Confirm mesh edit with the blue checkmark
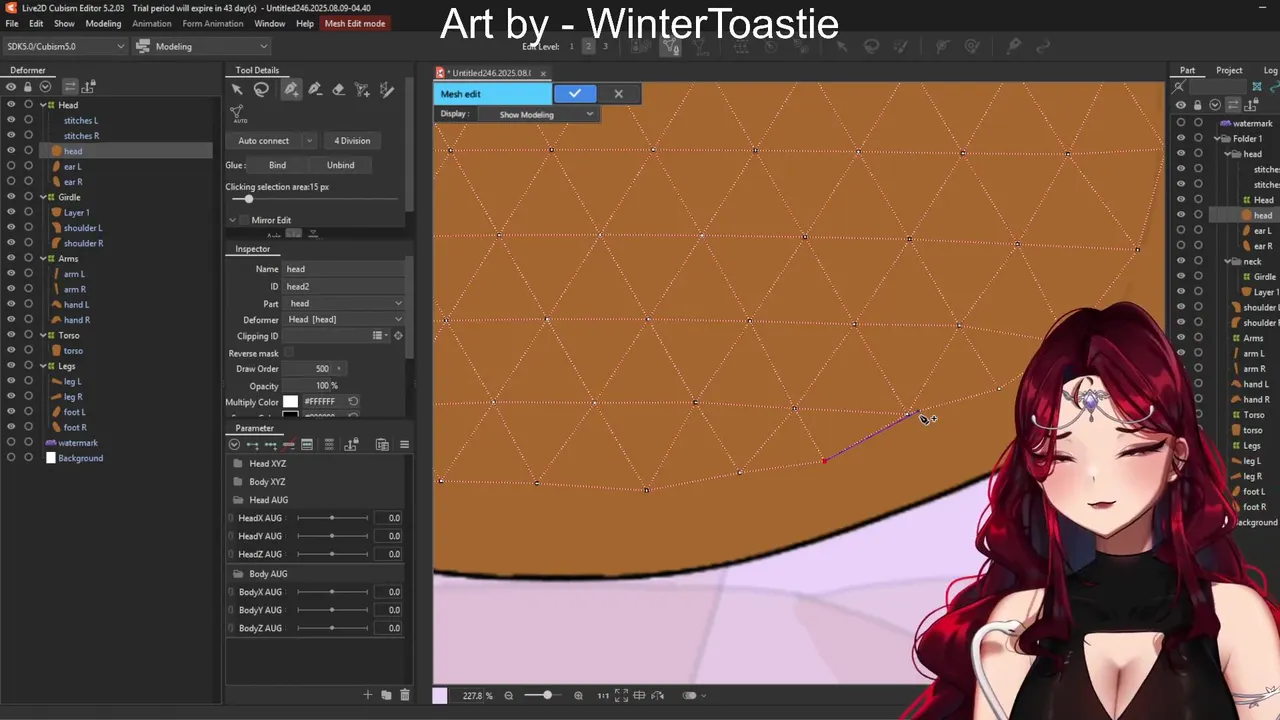This screenshot has height=720, width=1280. 575,94
